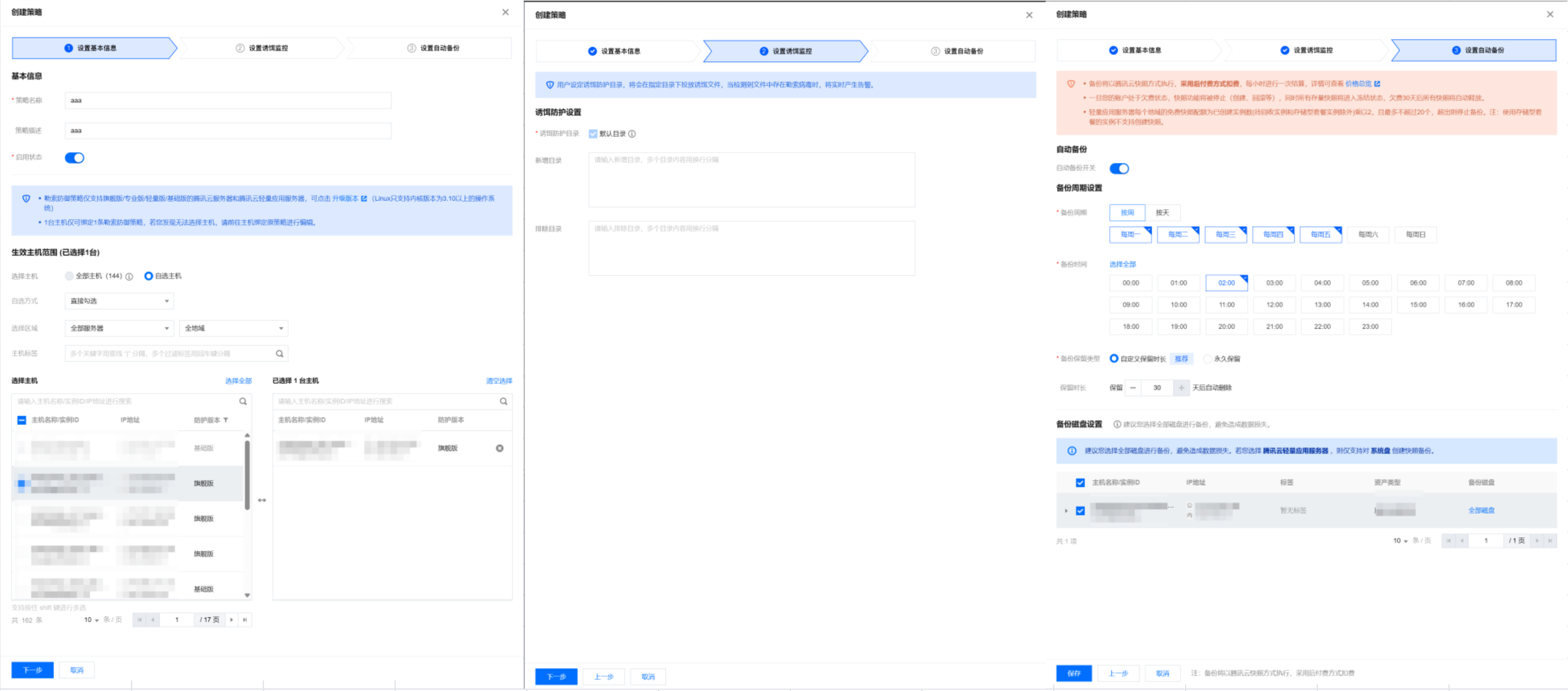Click the Save button

[1074, 673]
